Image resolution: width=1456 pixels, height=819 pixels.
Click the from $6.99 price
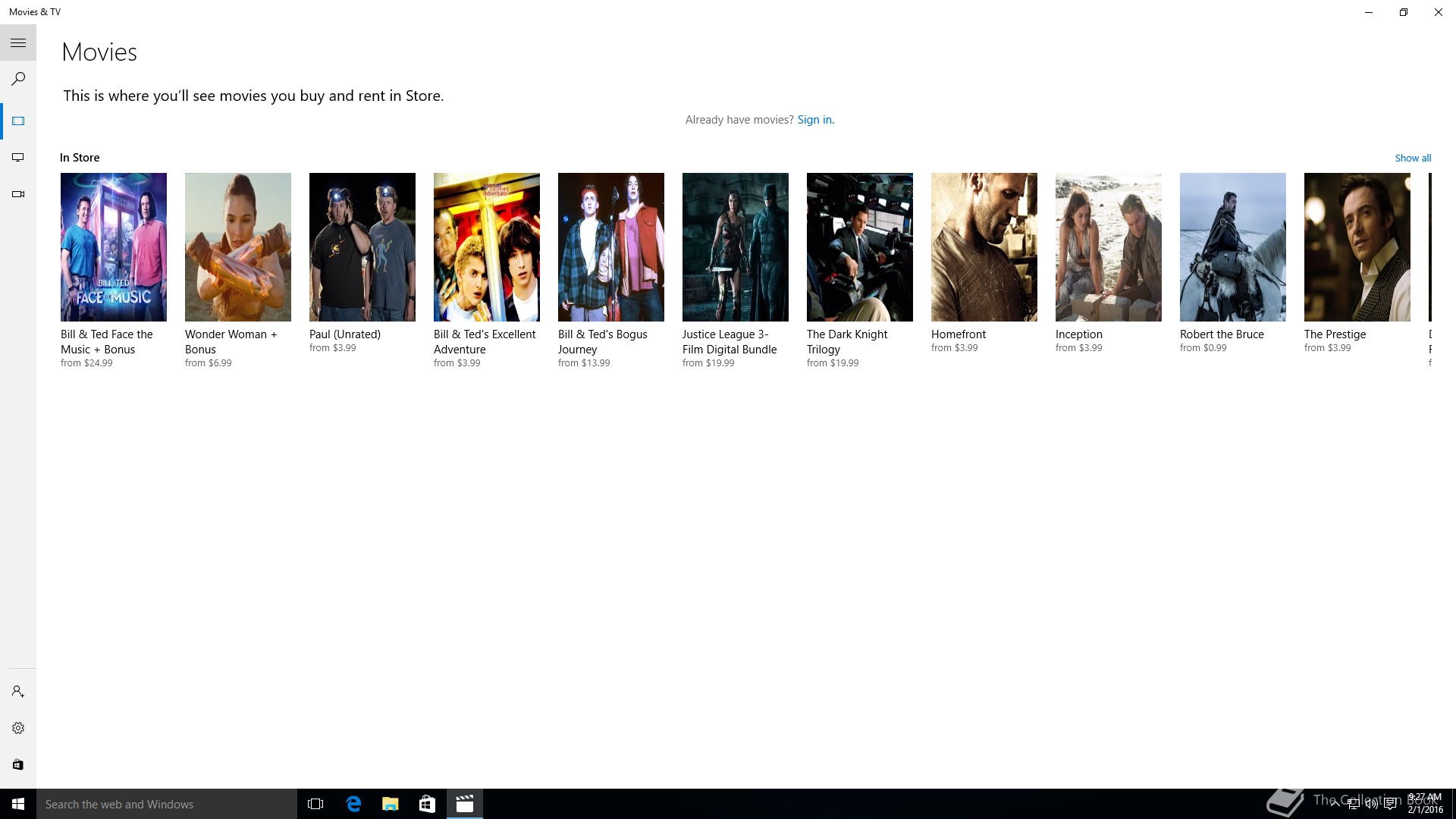pyautogui.click(x=209, y=363)
